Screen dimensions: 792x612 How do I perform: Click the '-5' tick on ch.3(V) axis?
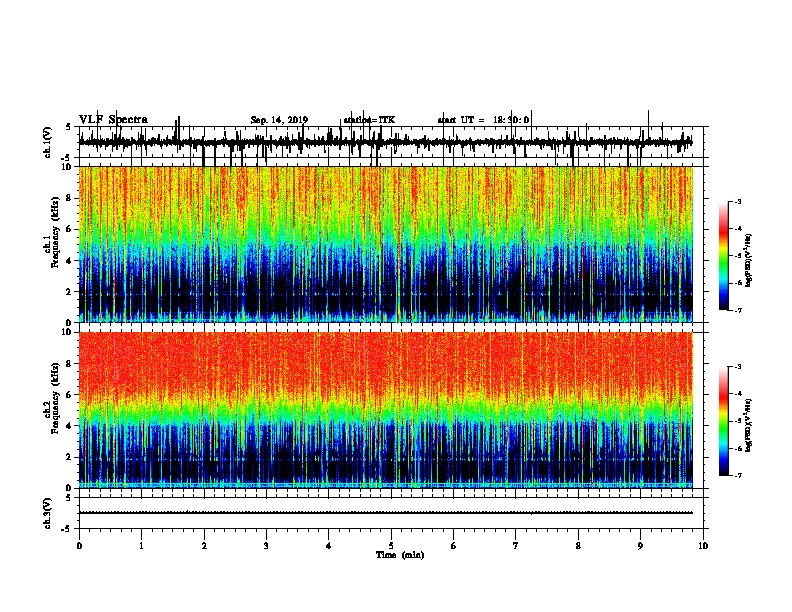pyautogui.click(x=68, y=529)
